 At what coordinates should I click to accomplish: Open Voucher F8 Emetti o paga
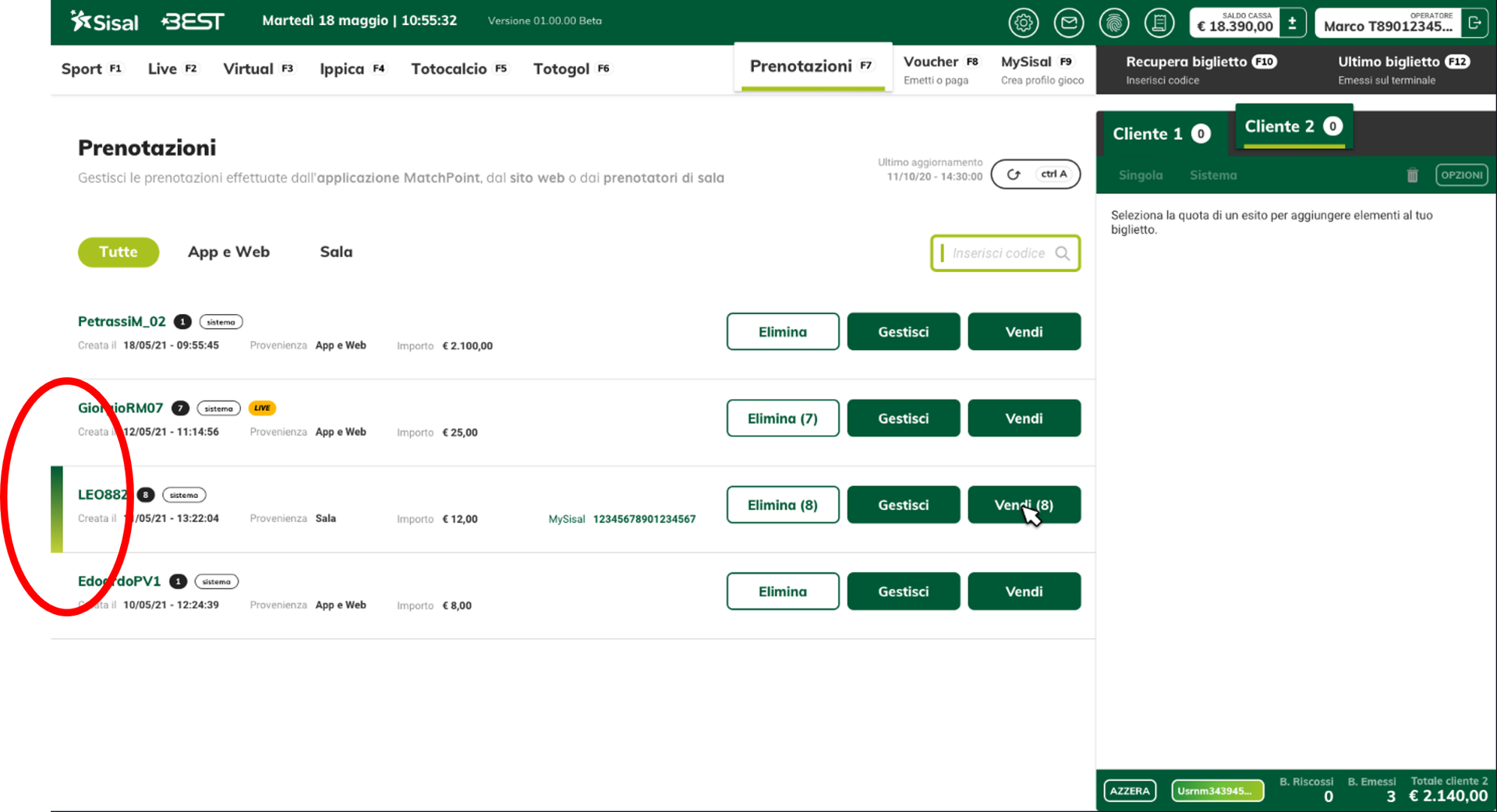(x=941, y=69)
